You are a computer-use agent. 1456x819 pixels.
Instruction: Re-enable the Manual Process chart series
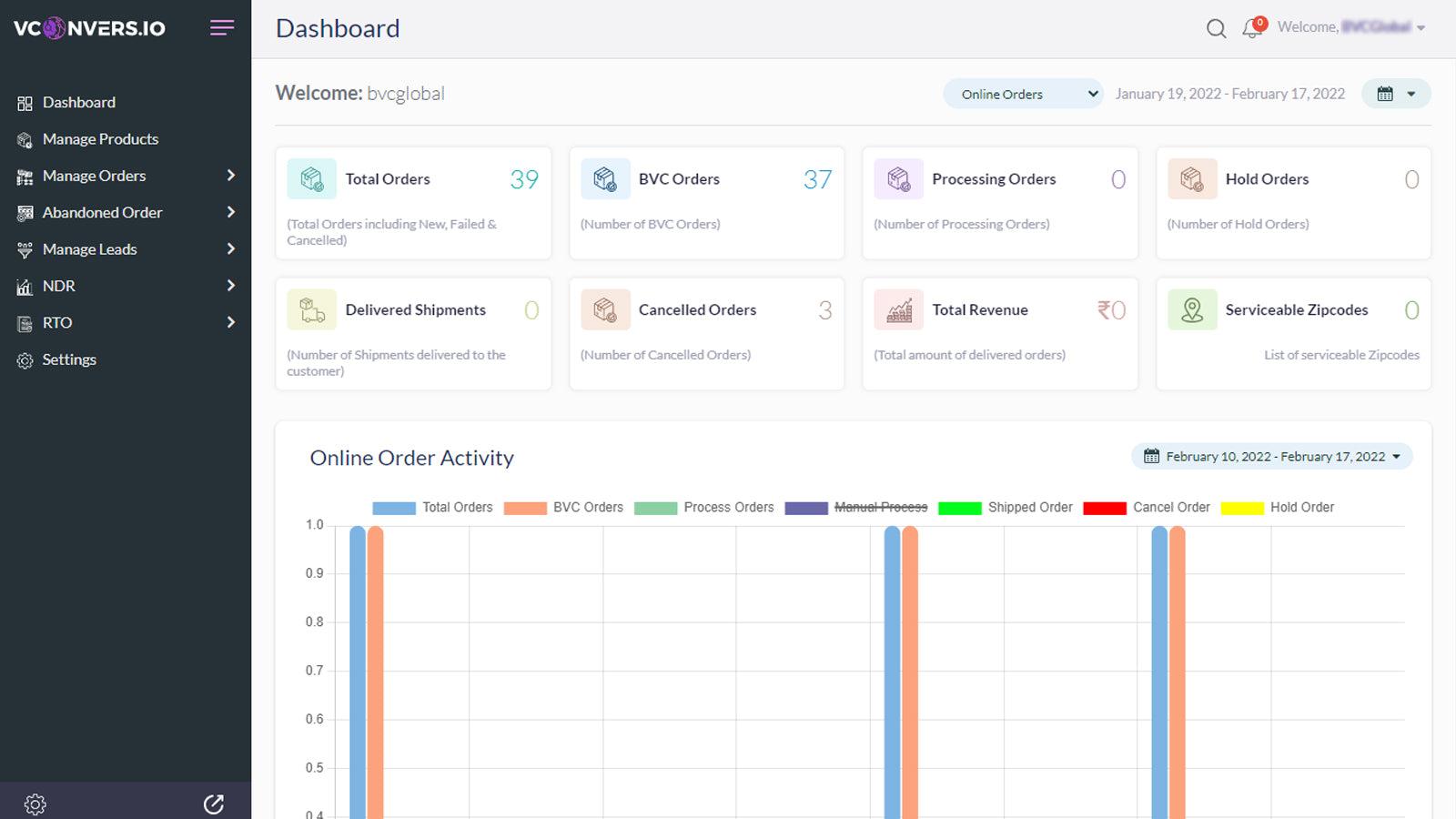point(882,507)
